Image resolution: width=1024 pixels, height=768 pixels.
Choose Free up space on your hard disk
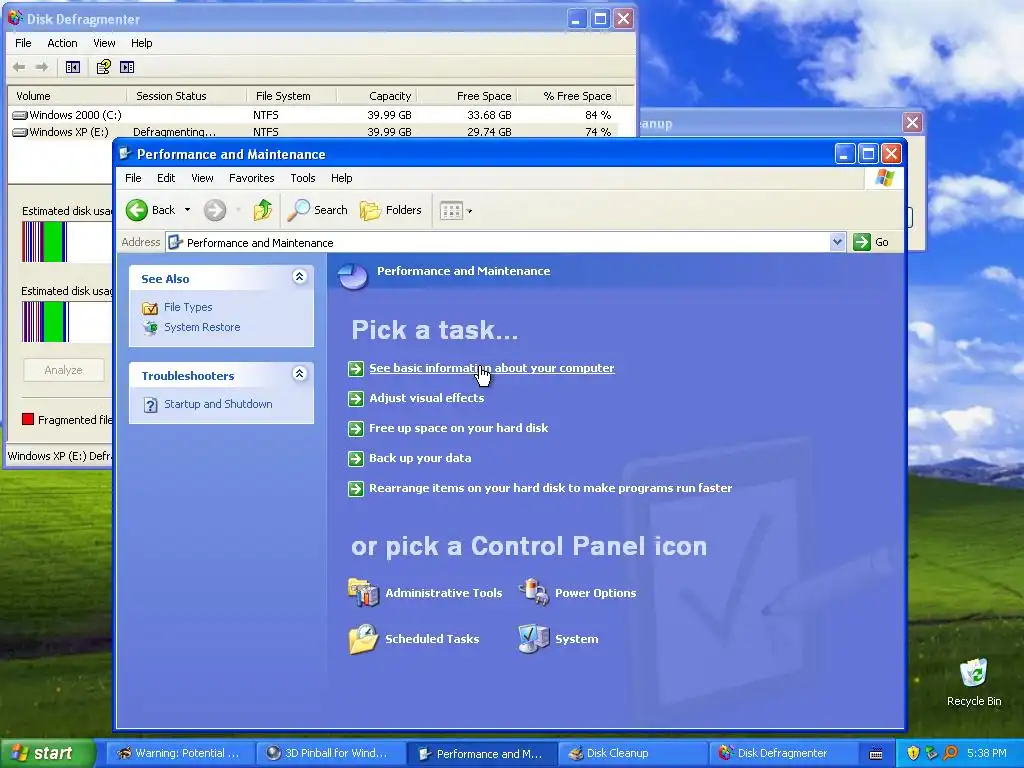point(458,428)
